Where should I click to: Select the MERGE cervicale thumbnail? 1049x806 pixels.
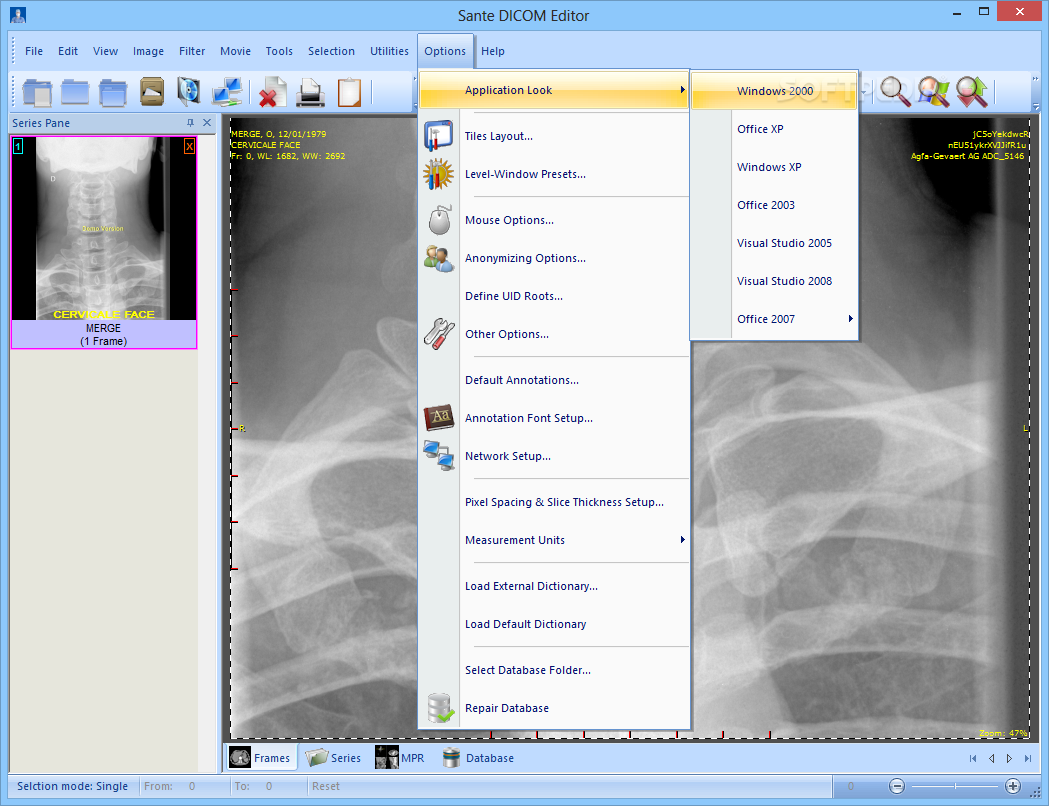[104, 242]
